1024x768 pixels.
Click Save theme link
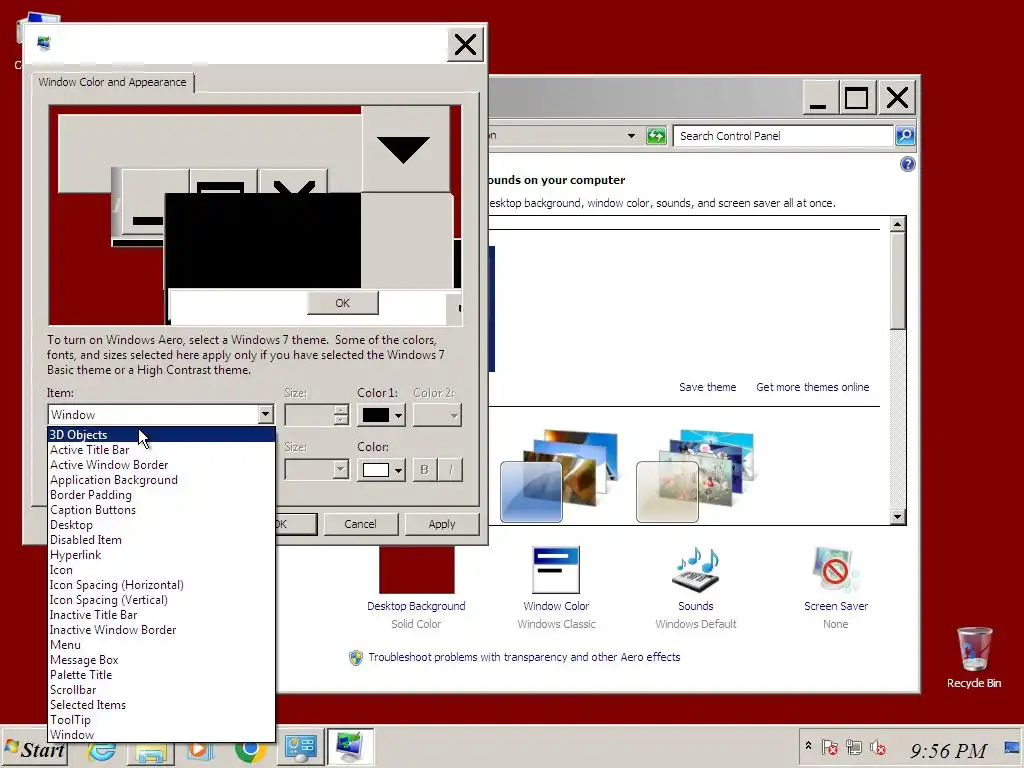[x=707, y=387]
